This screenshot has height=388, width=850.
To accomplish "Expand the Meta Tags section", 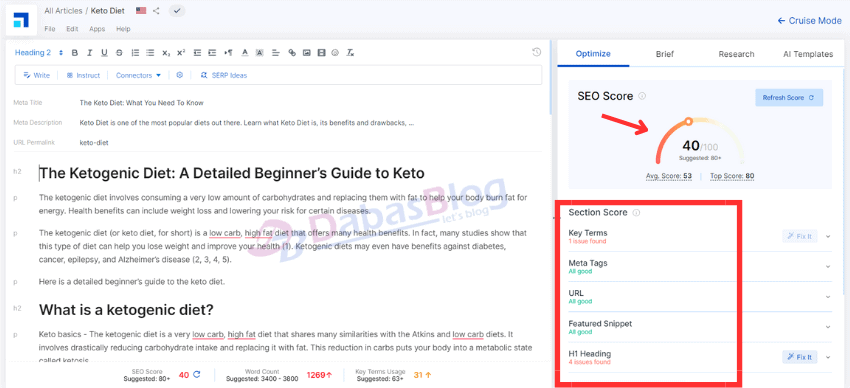I will 828,267.
